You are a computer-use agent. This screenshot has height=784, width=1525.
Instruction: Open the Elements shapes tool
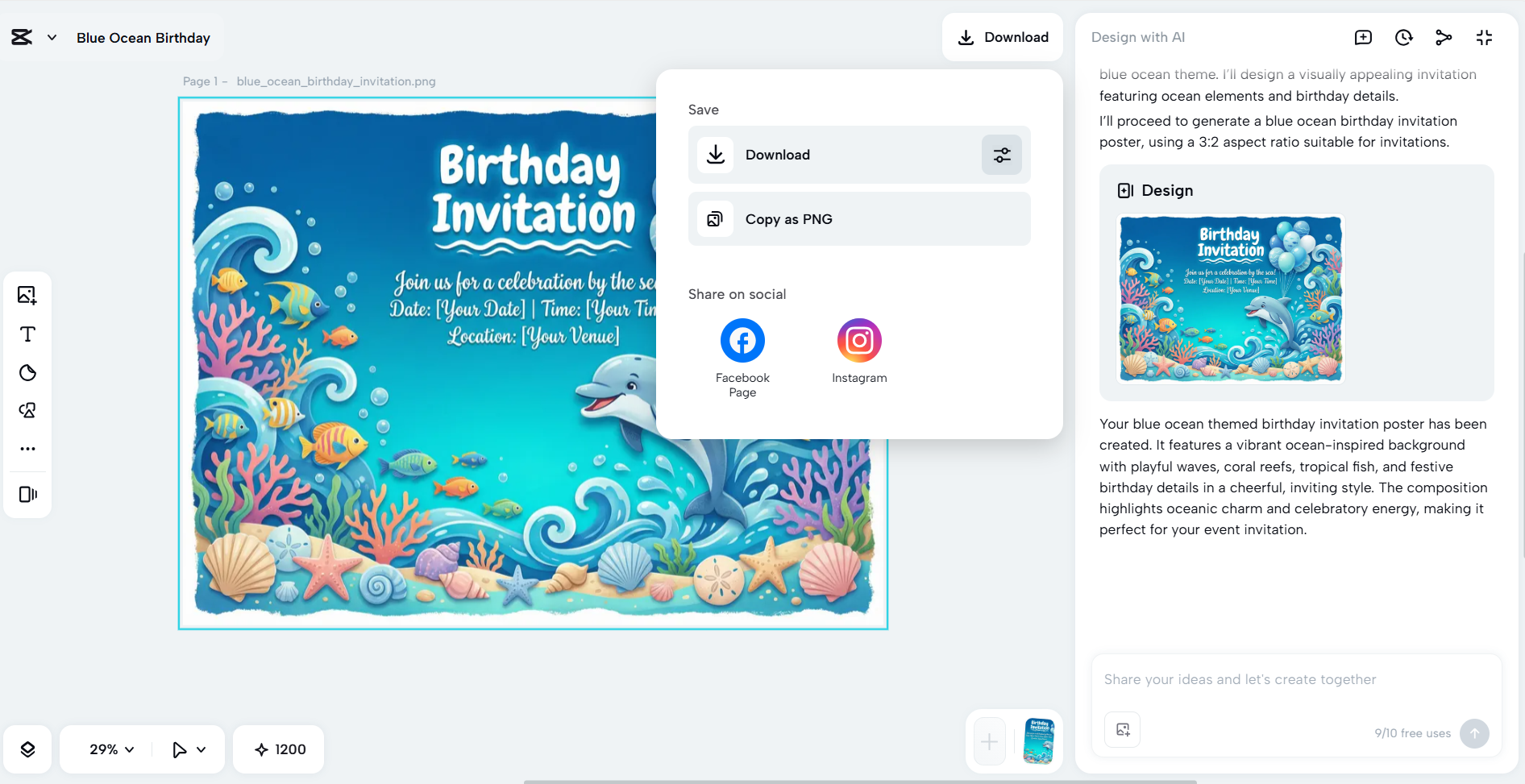[27, 410]
